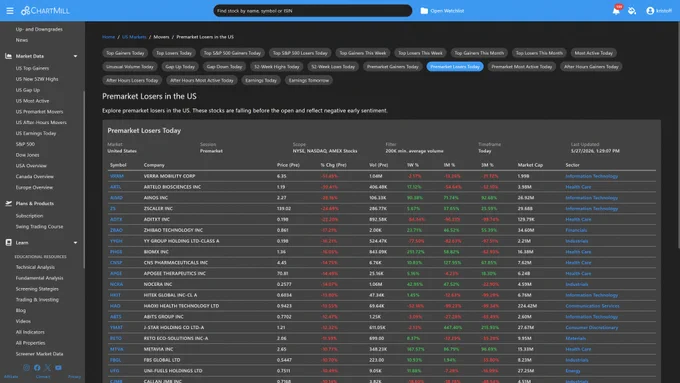Select the Unusual Volume Today chip
The height and width of the screenshot is (383, 680).
point(130,66)
